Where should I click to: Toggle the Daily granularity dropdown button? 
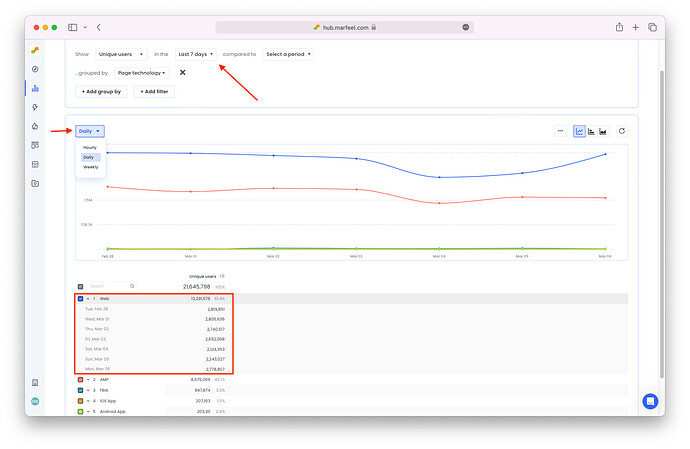[90, 131]
